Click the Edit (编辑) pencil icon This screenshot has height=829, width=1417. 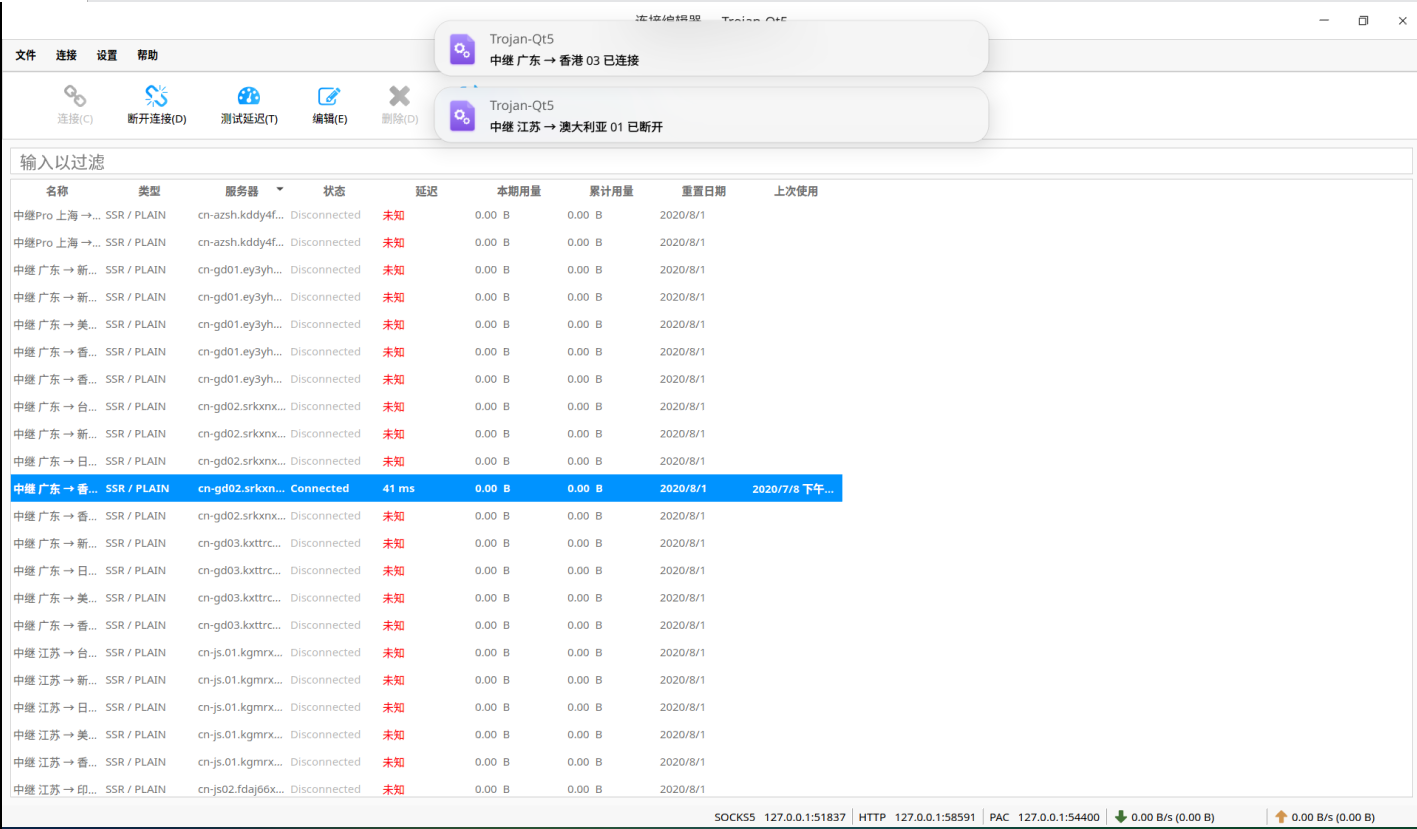click(329, 97)
